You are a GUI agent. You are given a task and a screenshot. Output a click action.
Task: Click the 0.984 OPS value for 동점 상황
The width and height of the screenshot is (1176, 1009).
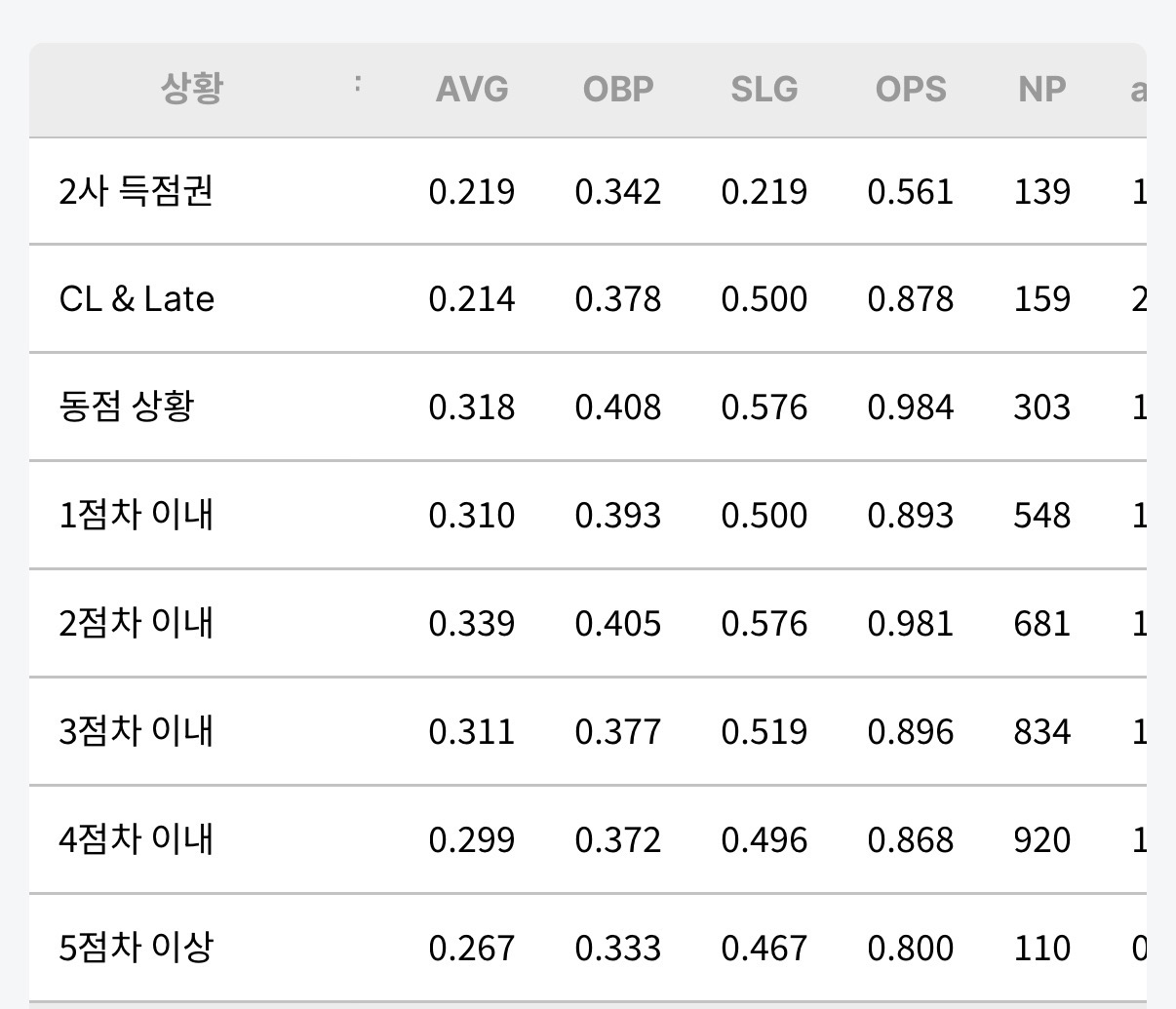point(911,407)
